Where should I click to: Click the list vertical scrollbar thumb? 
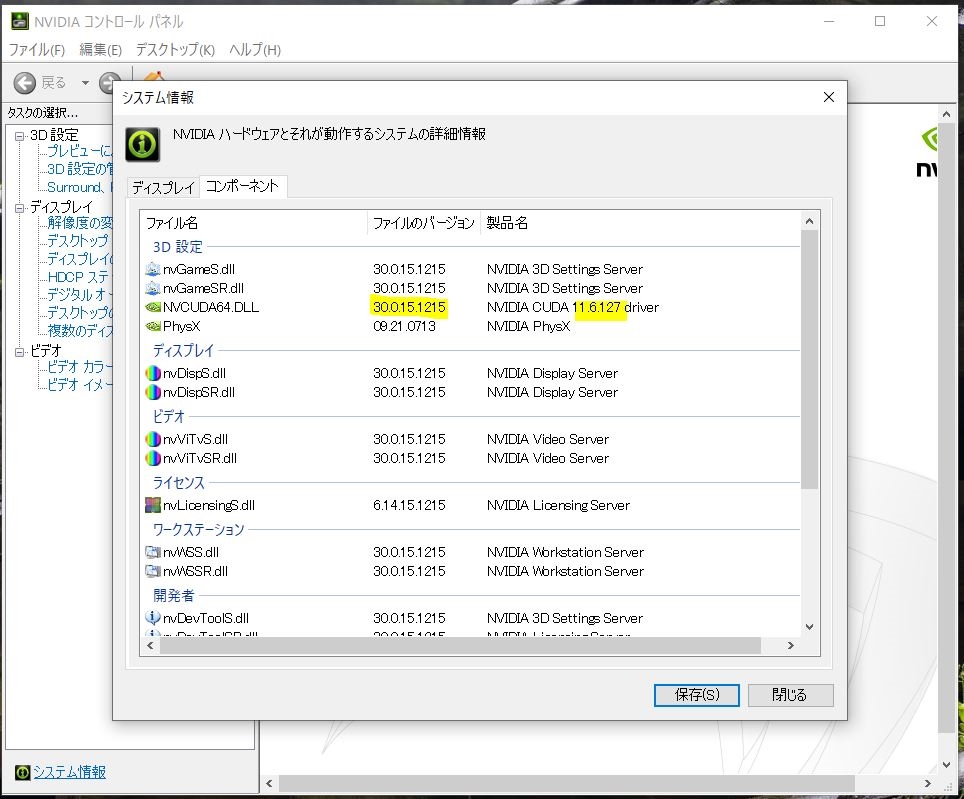point(810,360)
